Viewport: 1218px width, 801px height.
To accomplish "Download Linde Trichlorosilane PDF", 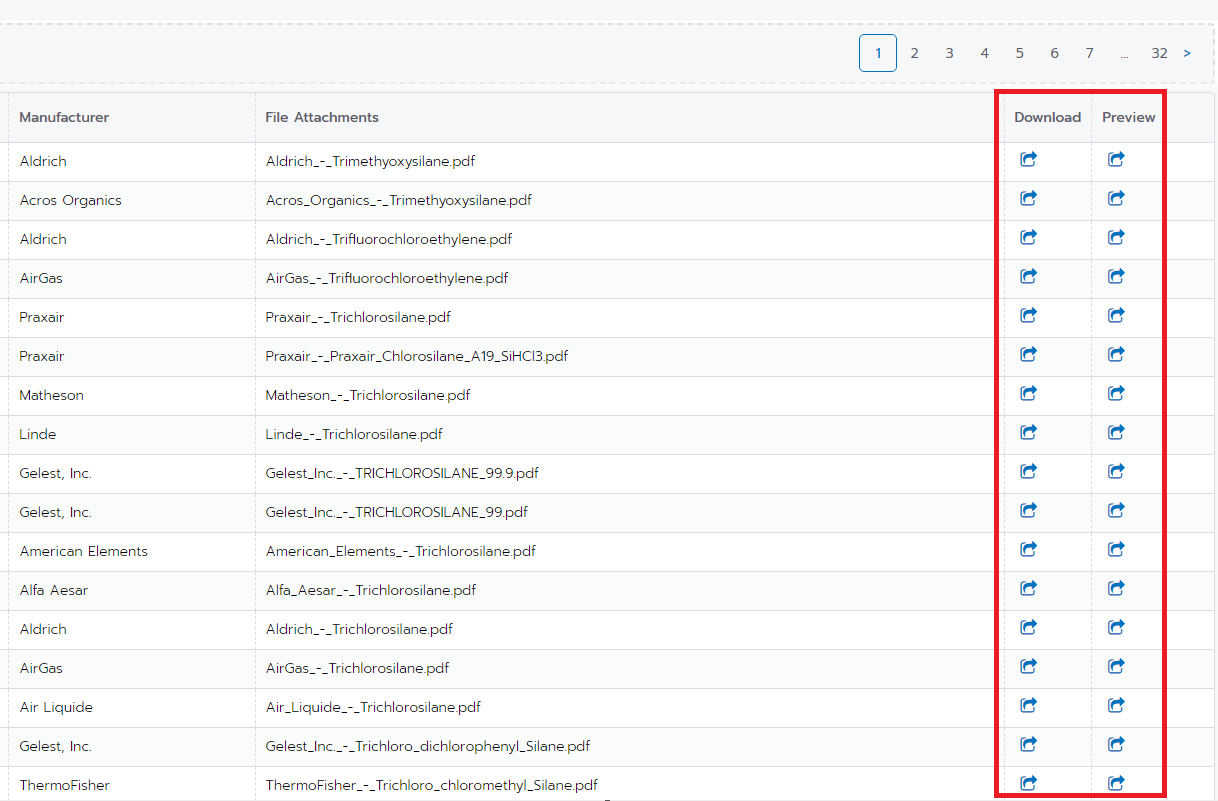I will (1028, 432).
